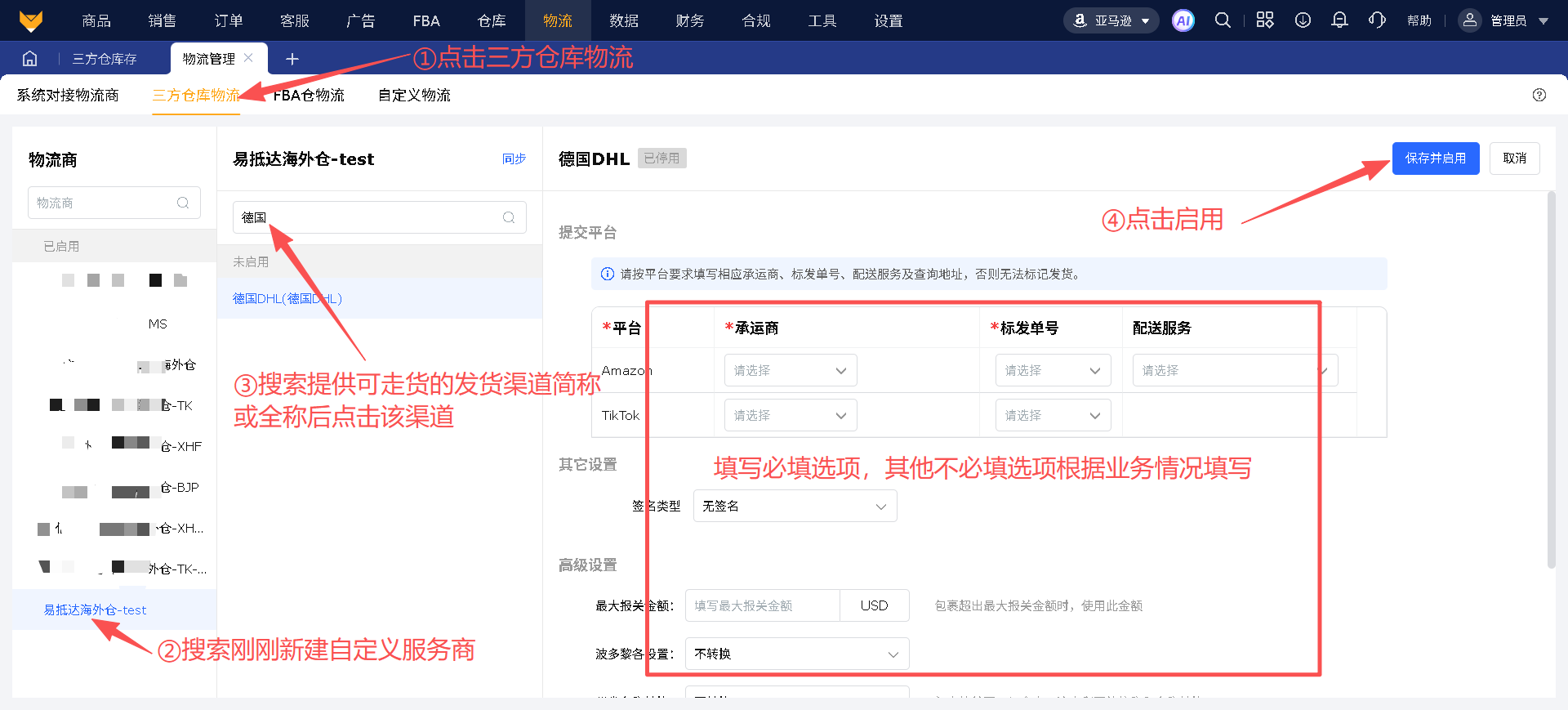The image size is (1568, 710).
Task: Switch to 三方仓库物流 tab
Action: (x=196, y=95)
